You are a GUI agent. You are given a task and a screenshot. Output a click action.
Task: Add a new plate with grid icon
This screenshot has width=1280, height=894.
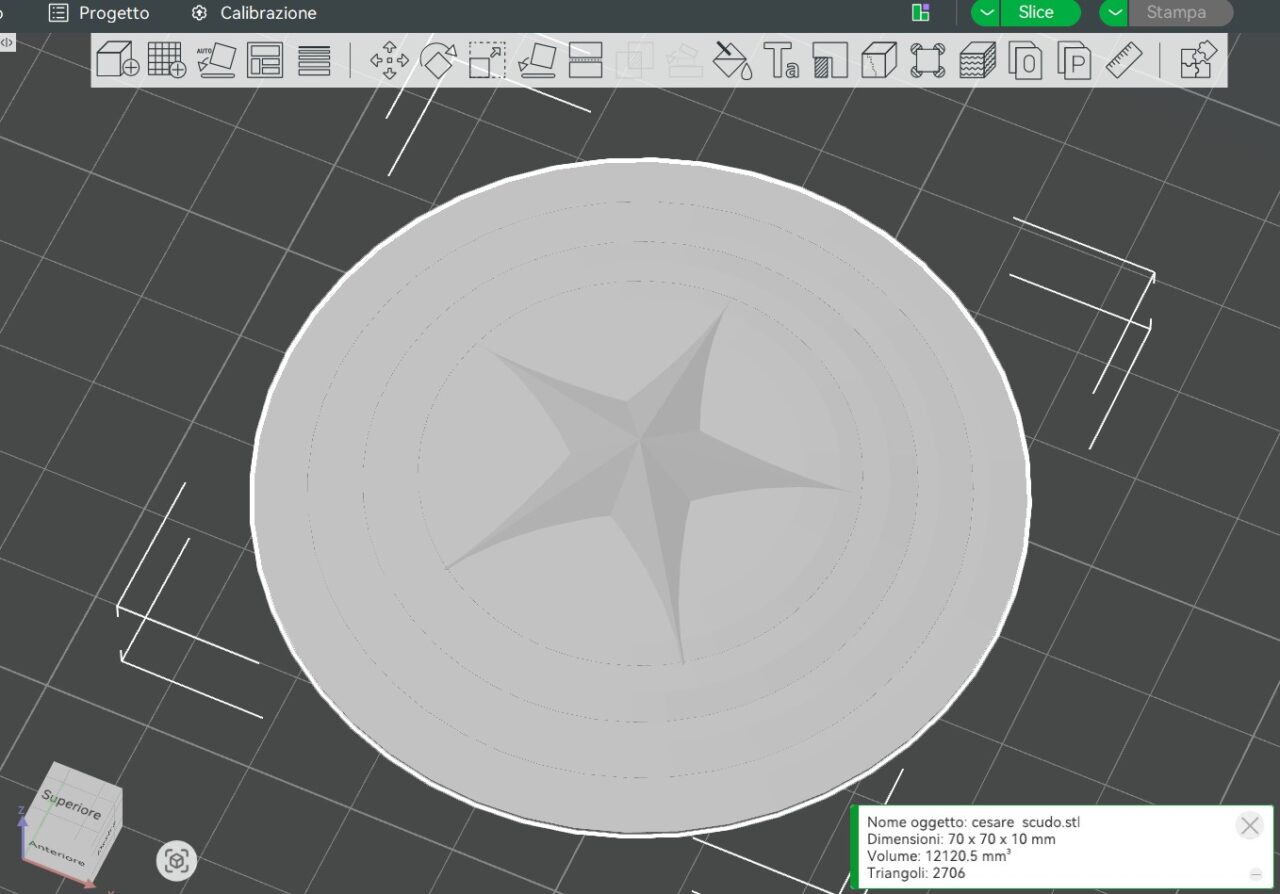[166, 60]
